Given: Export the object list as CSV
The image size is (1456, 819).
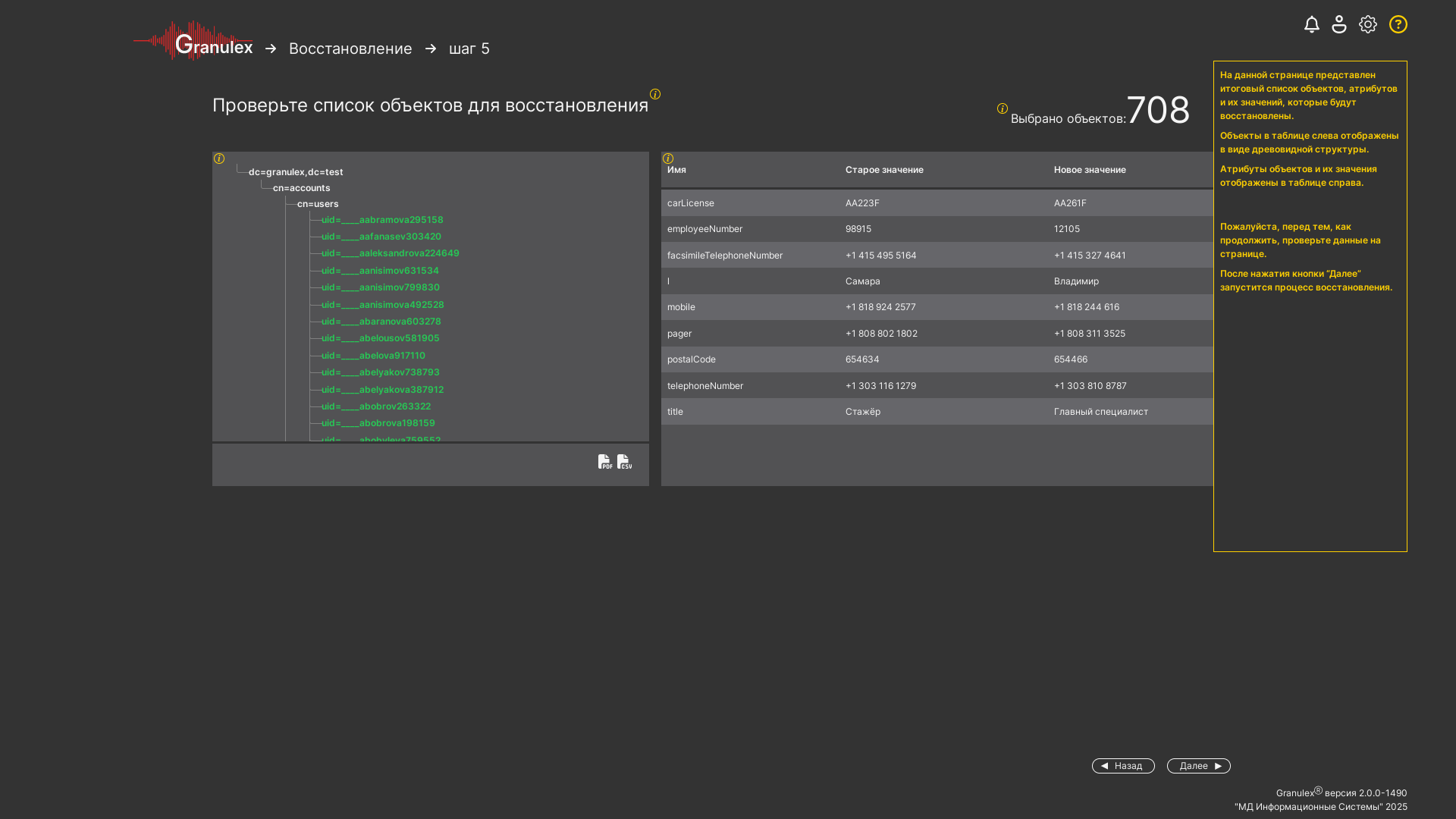Looking at the screenshot, I should pos(625,462).
